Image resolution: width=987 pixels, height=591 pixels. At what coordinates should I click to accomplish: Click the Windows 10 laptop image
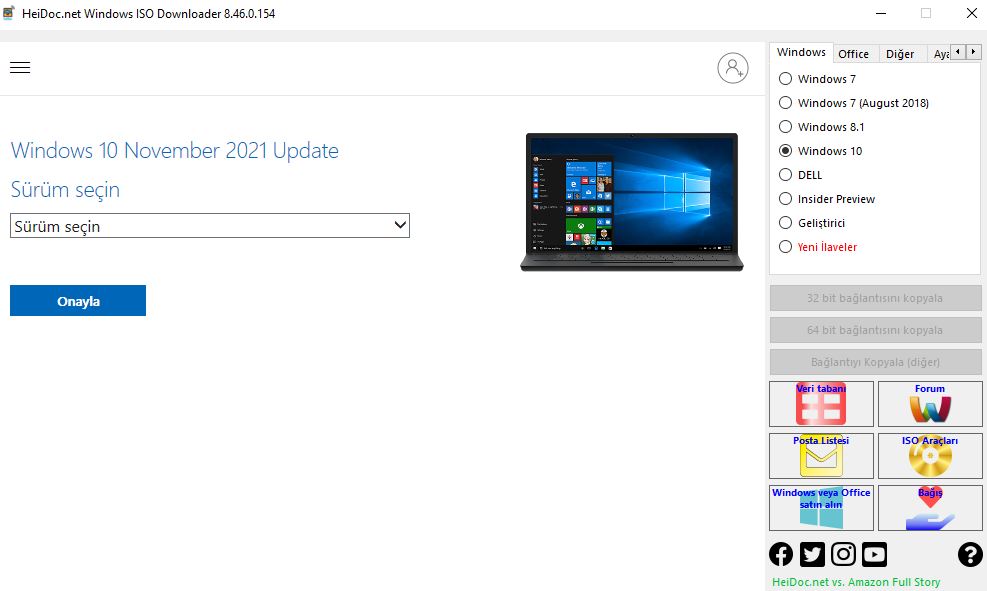(632, 202)
